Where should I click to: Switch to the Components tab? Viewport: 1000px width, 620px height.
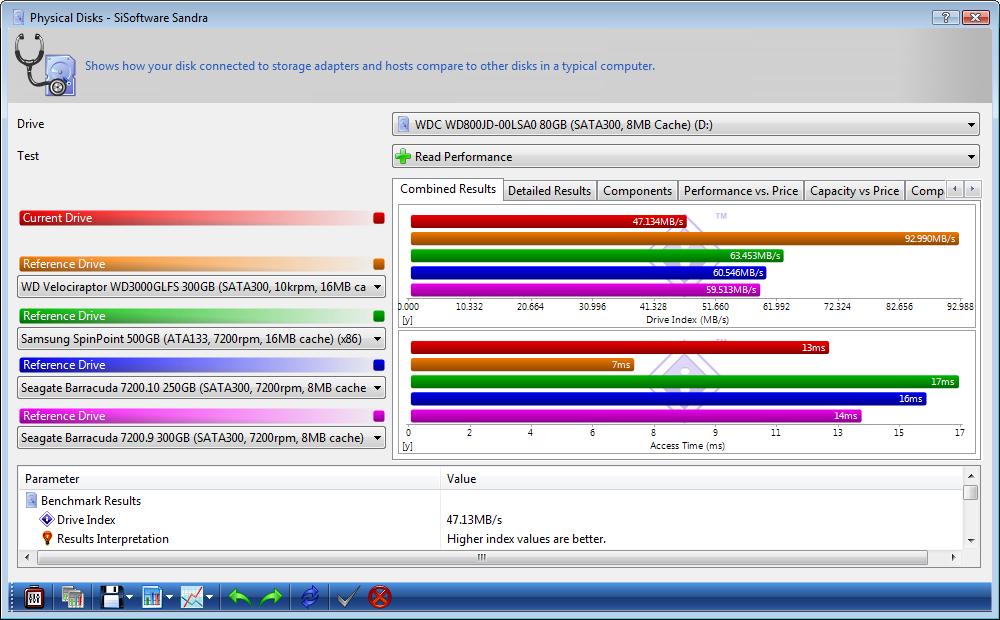point(637,191)
